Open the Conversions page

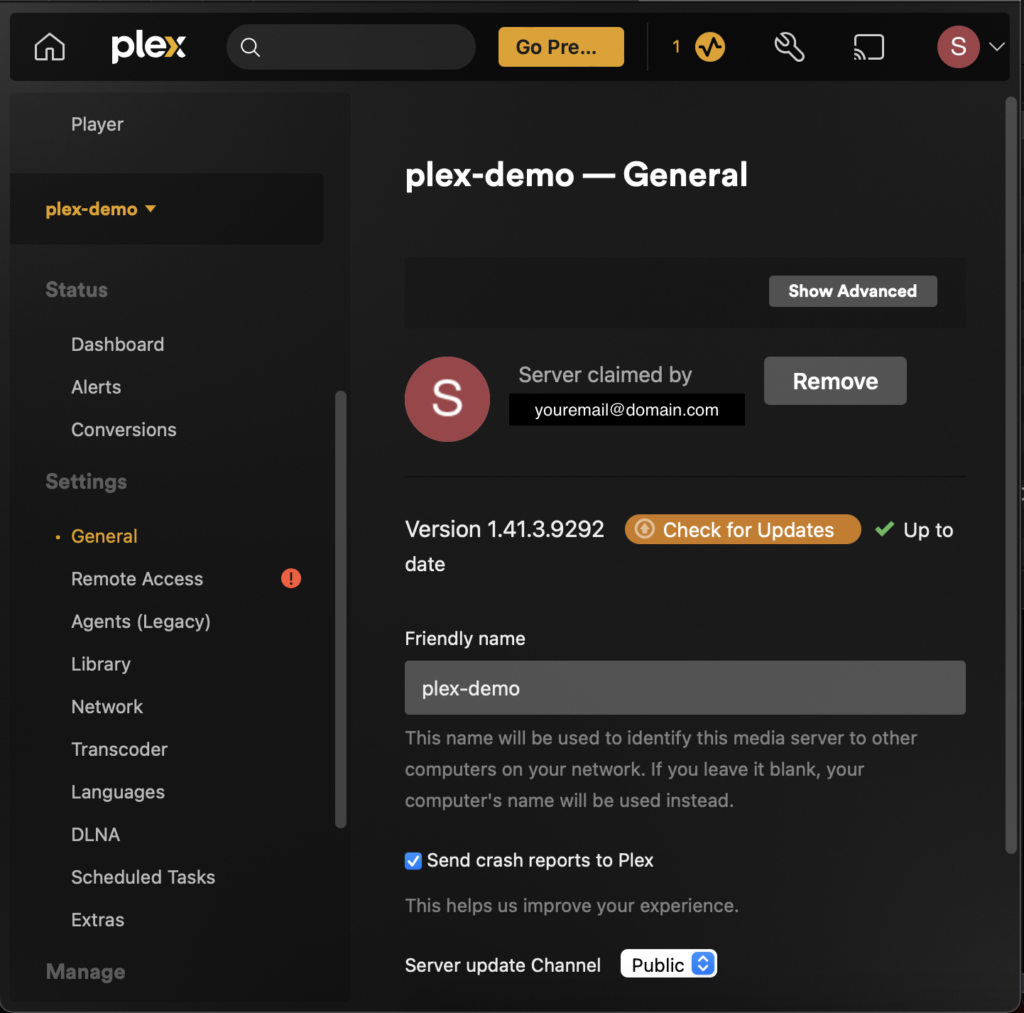(x=123, y=430)
